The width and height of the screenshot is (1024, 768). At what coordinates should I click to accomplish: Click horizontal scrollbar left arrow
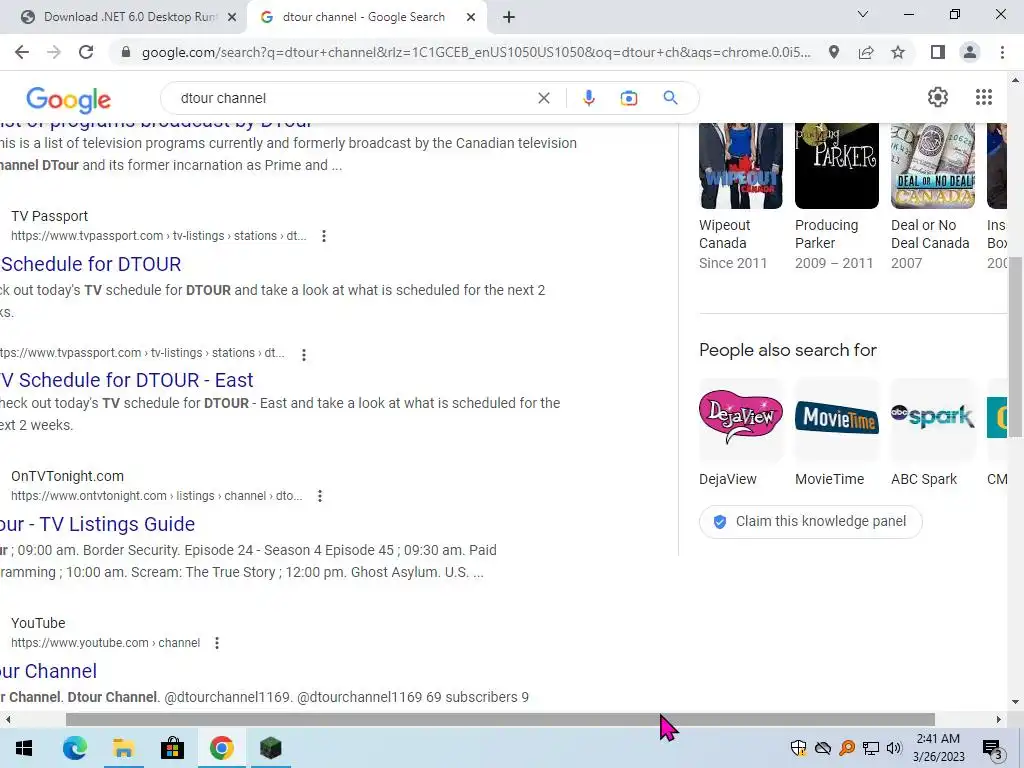[x=7, y=719]
